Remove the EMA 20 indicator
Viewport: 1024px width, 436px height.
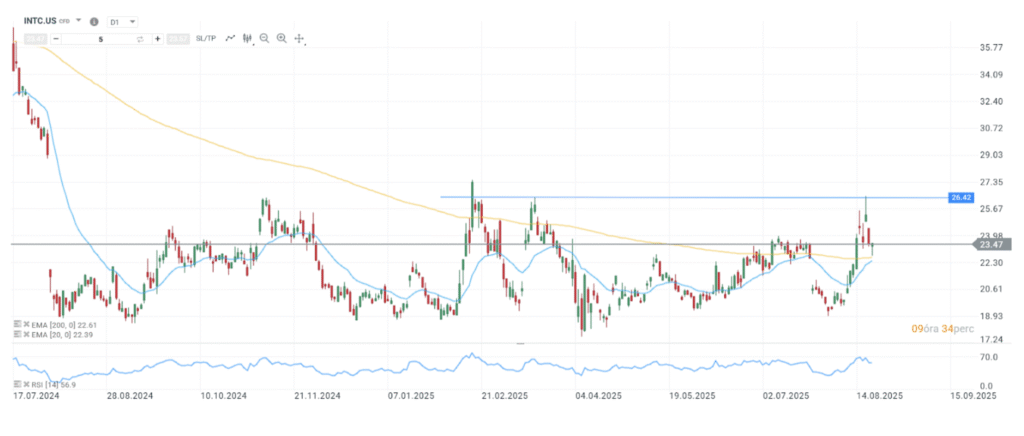(24, 335)
